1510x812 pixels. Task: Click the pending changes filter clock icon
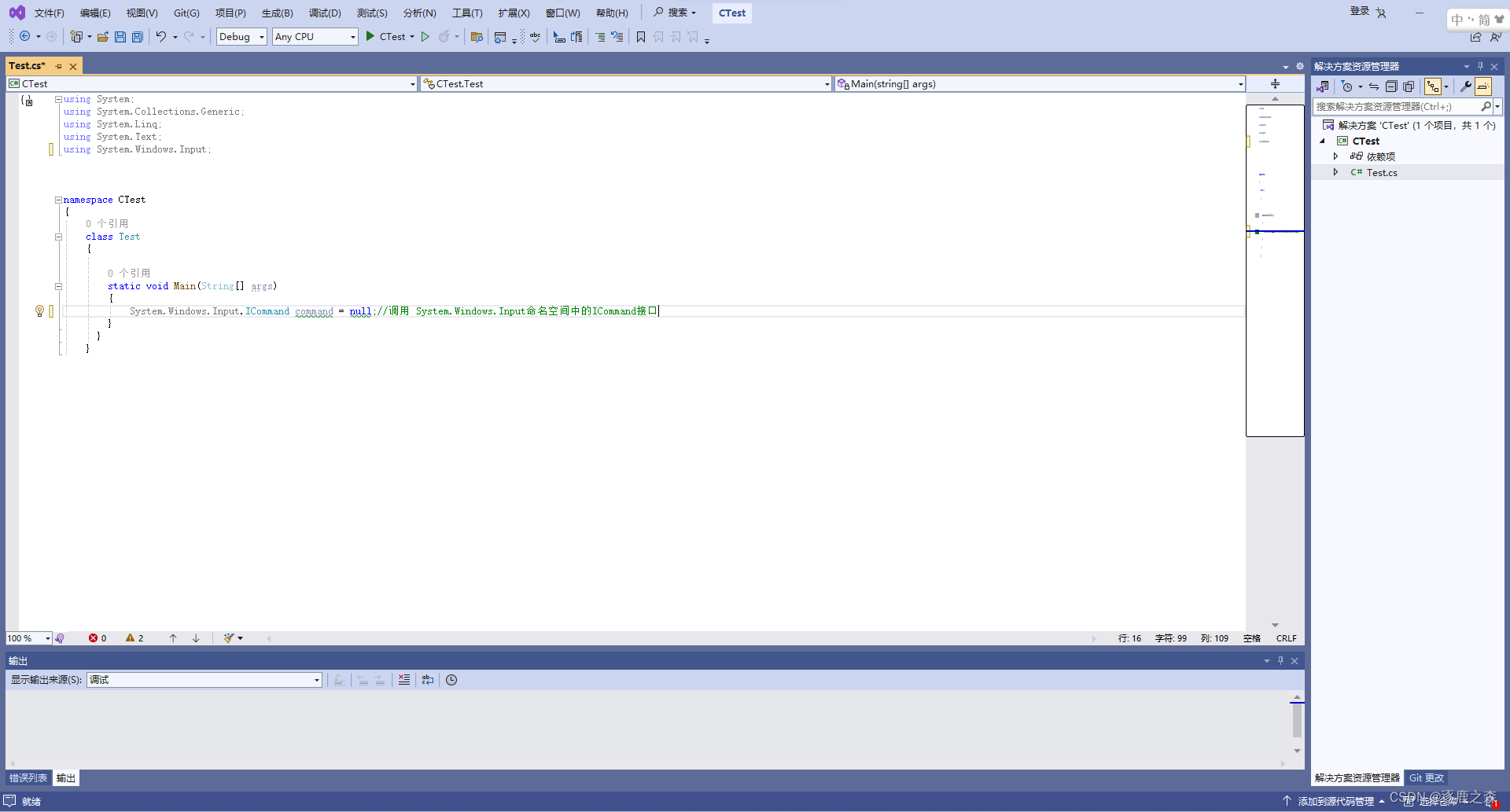(x=1347, y=86)
